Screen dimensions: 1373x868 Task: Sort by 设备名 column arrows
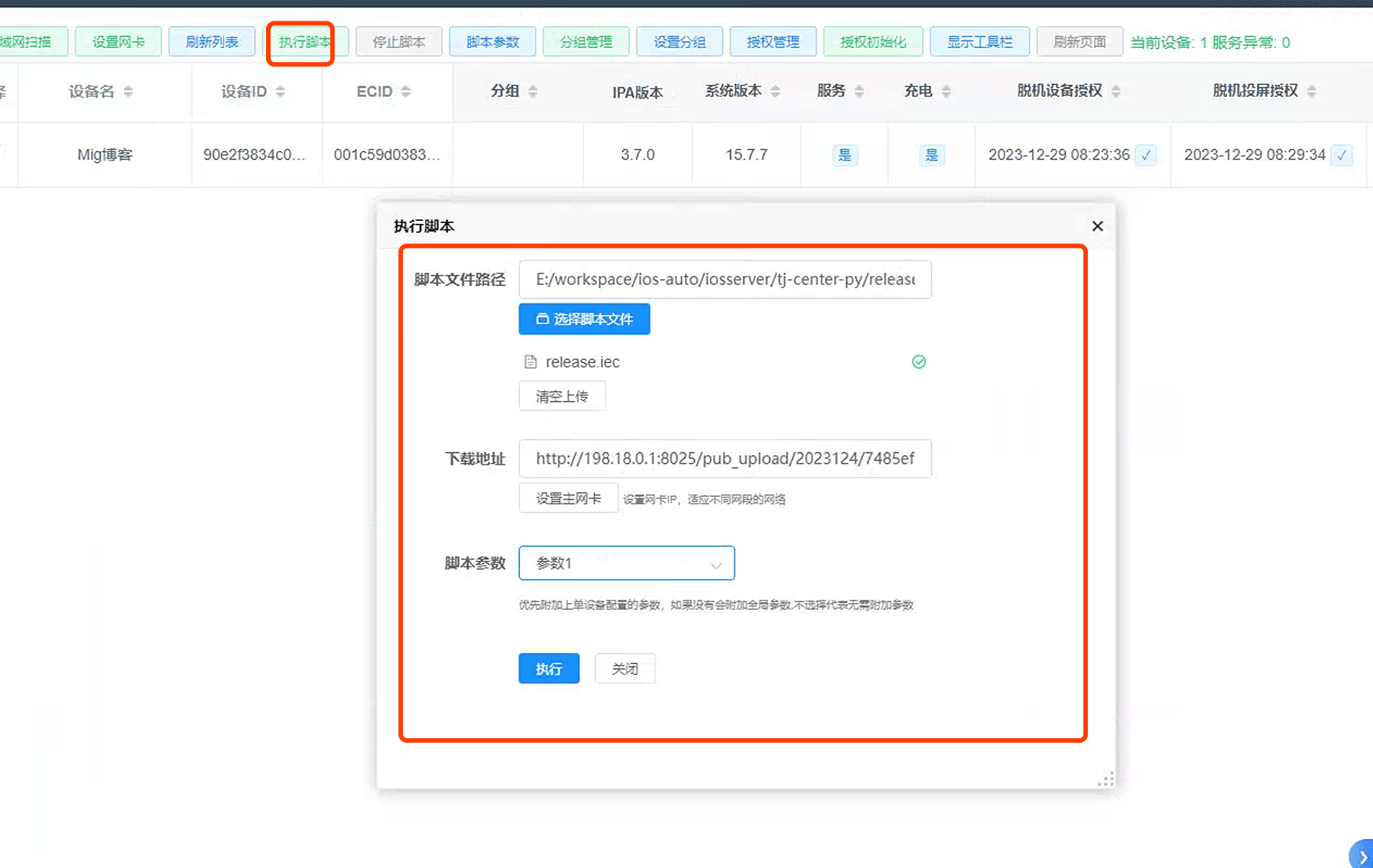coord(128,92)
